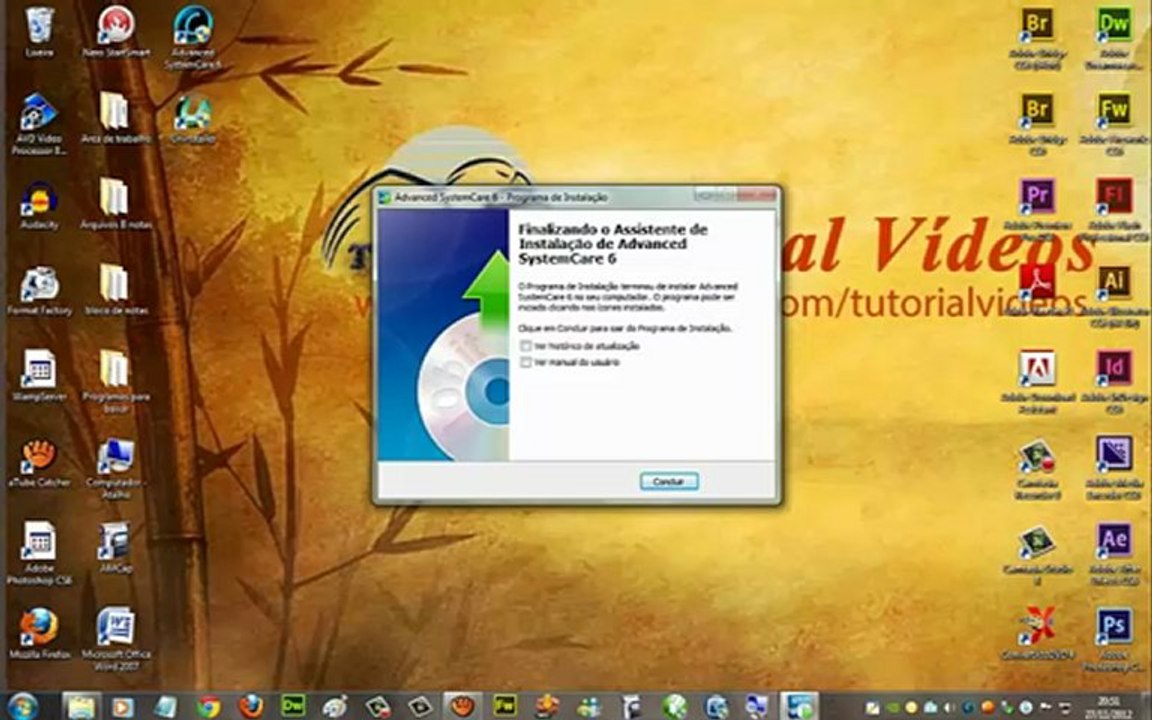Select the AMCap desktop shortcut
Viewport: 1152px width, 720px height.
click(115, 548)
